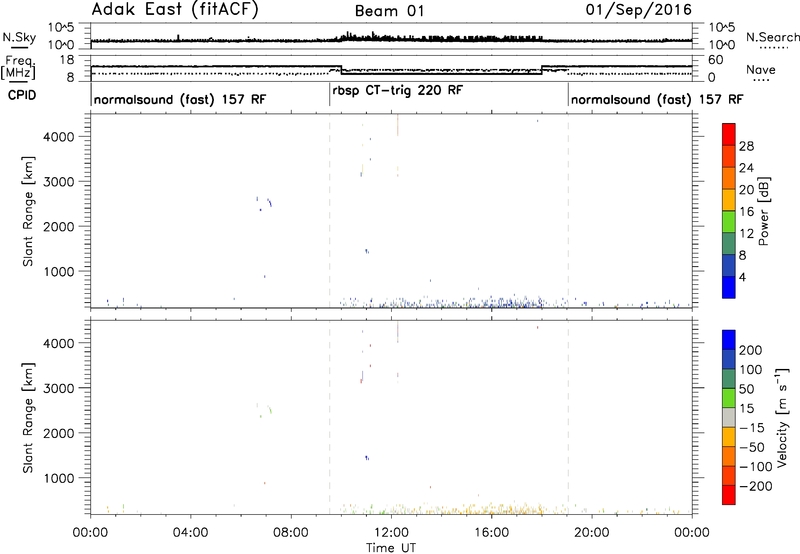Click blue echo near 1450 km in Power panel
The width and height of the screenshot is (800, 554).
pyautogui.click(x=366, y=251)
